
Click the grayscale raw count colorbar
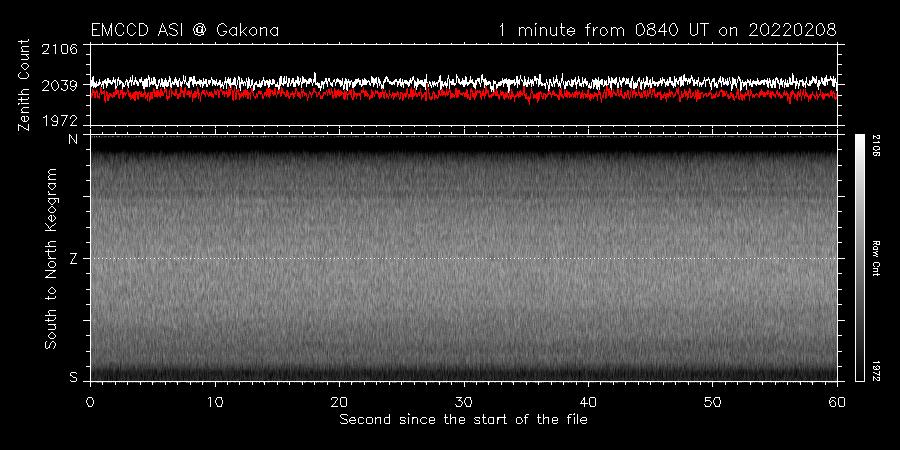(859, 258)
